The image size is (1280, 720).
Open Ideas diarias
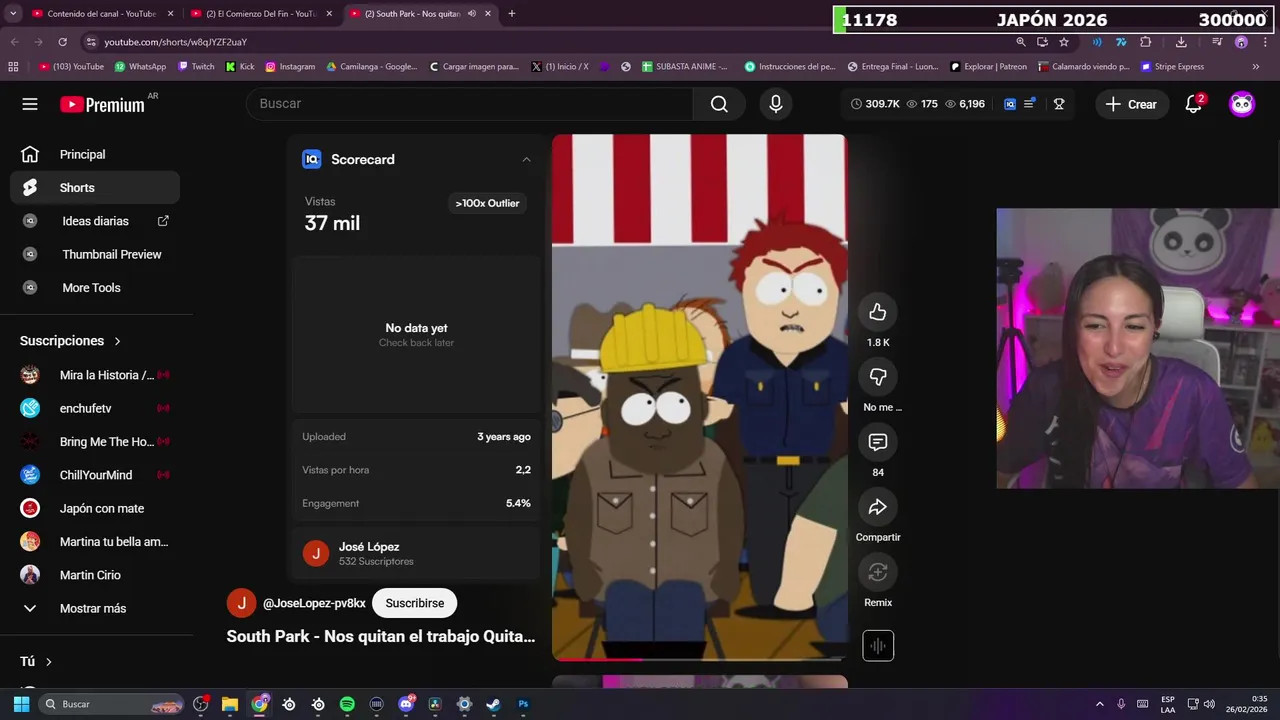[x=97, y=221]
